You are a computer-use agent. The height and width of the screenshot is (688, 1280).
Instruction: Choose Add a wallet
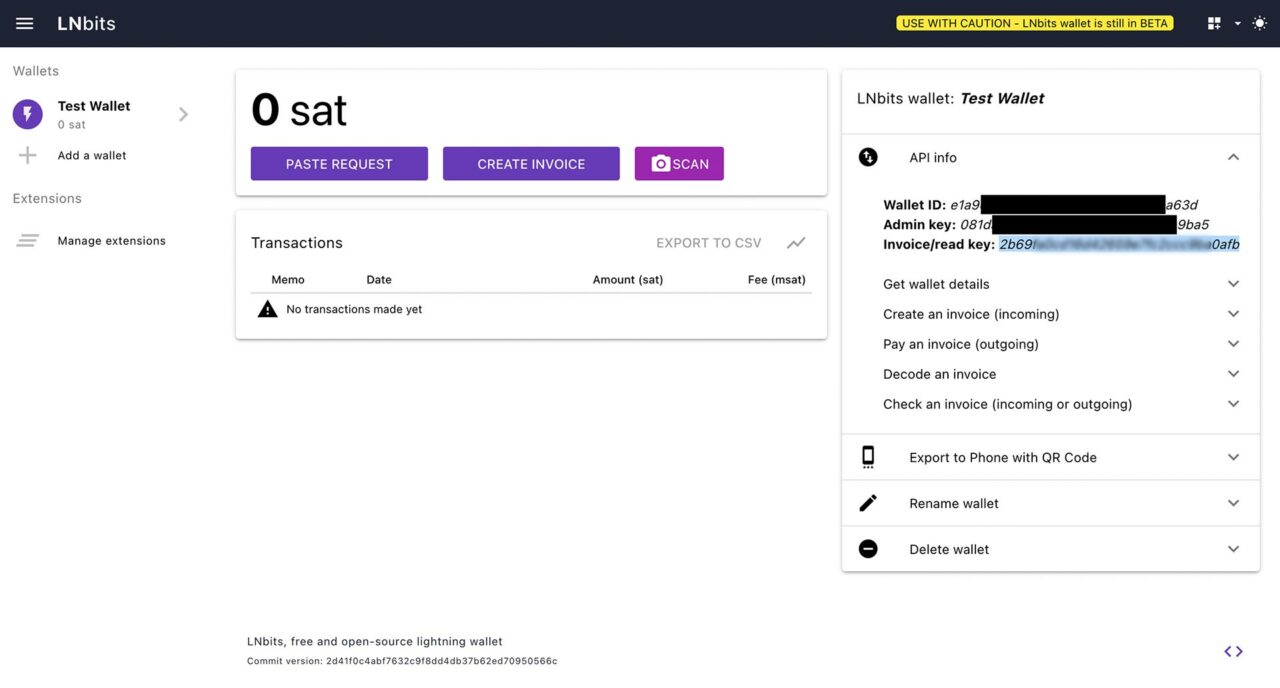click(x=92, y=155)
